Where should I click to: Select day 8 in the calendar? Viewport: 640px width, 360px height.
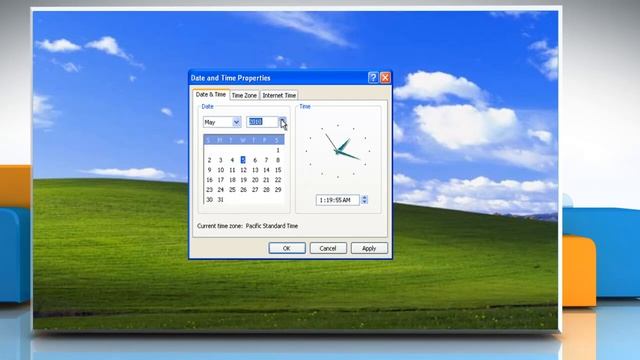tap(278, 160)
